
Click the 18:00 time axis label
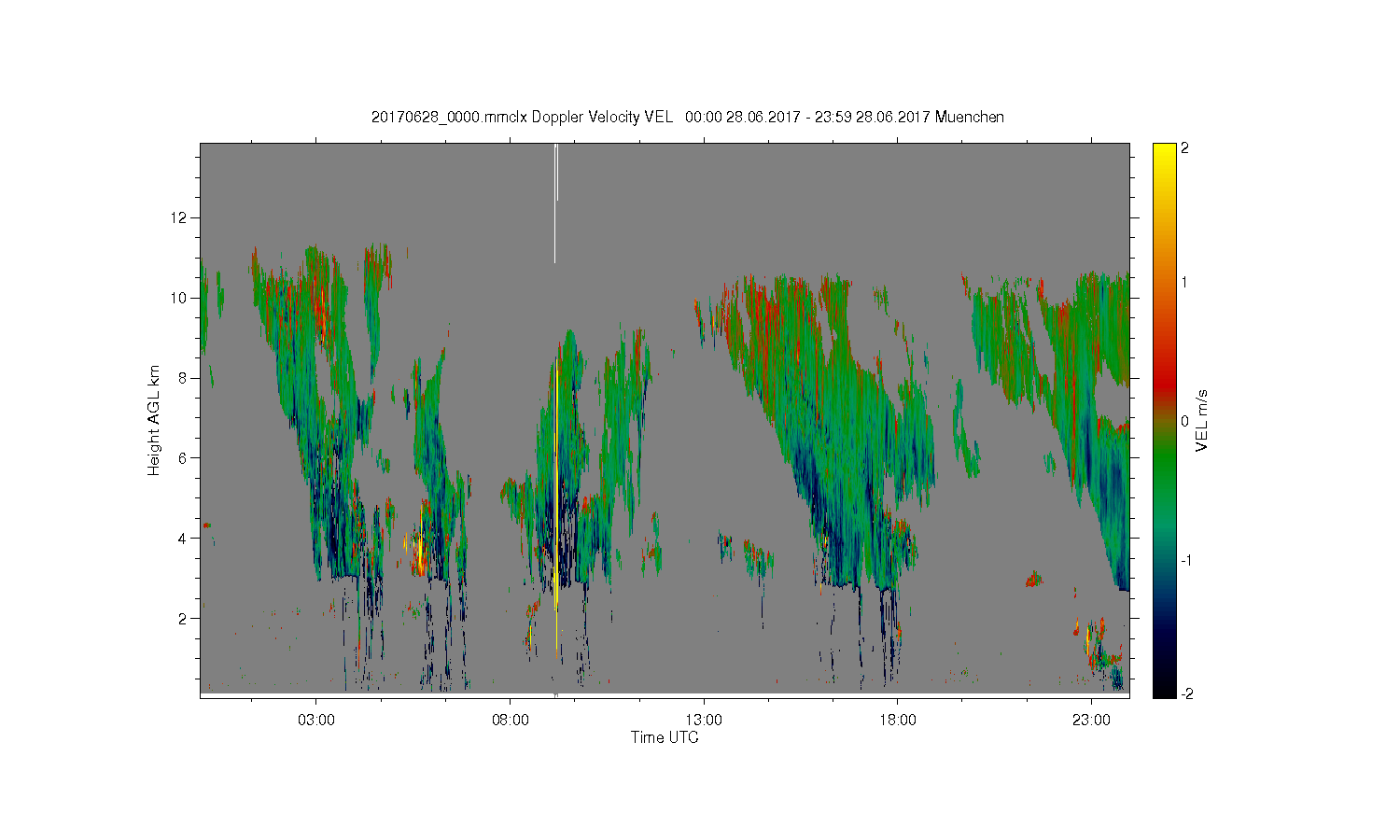(x=898, y=721)
